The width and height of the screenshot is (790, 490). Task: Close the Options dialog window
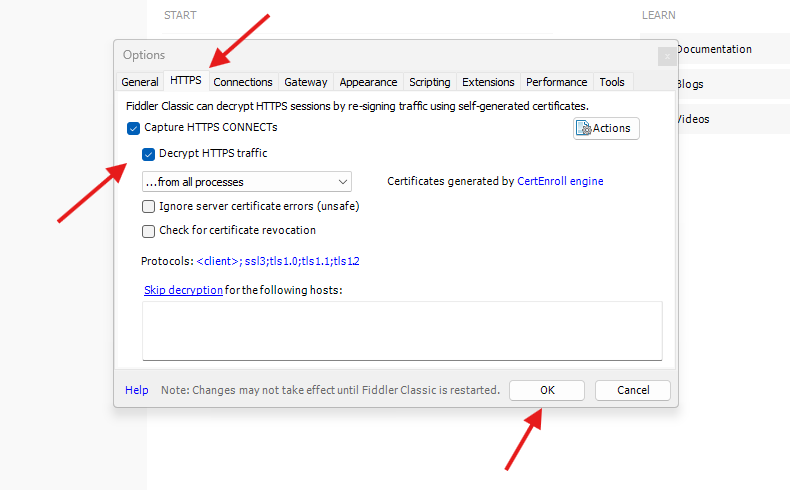(x=666, y=56)
